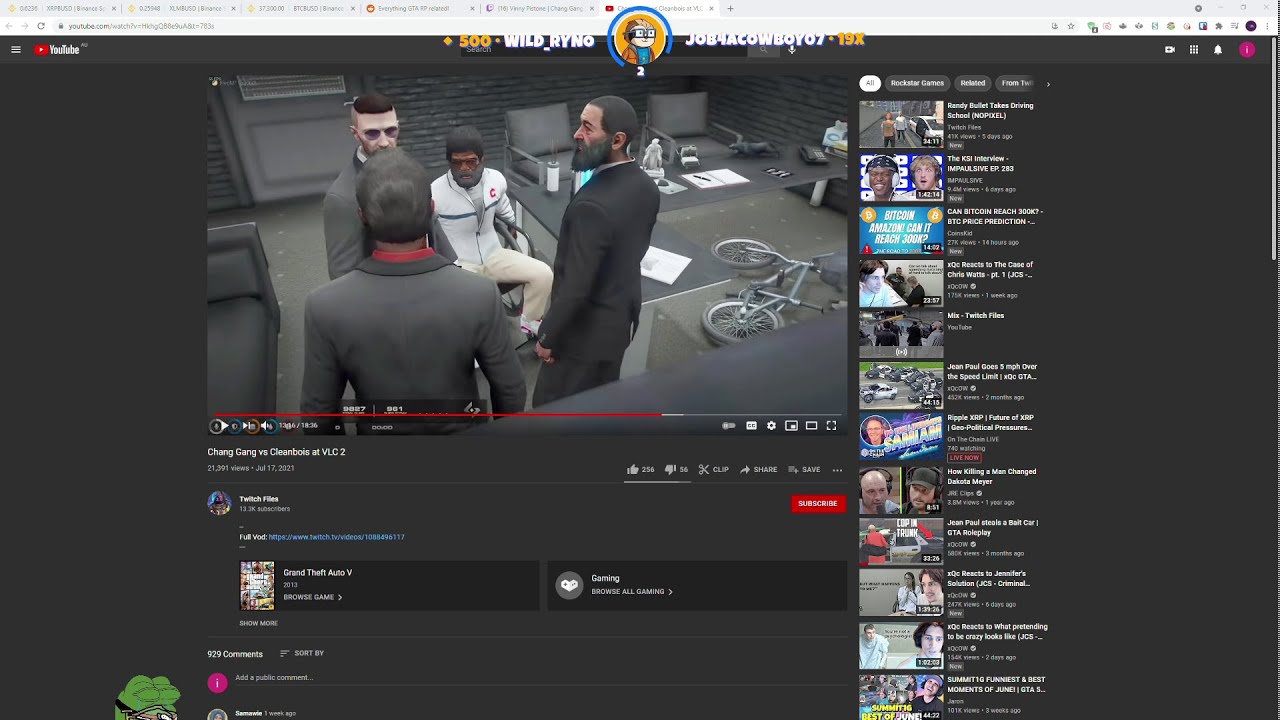Viewport: 1280px width, 720px height.
Task: Select the All filter chip
Action: [870, 83]
